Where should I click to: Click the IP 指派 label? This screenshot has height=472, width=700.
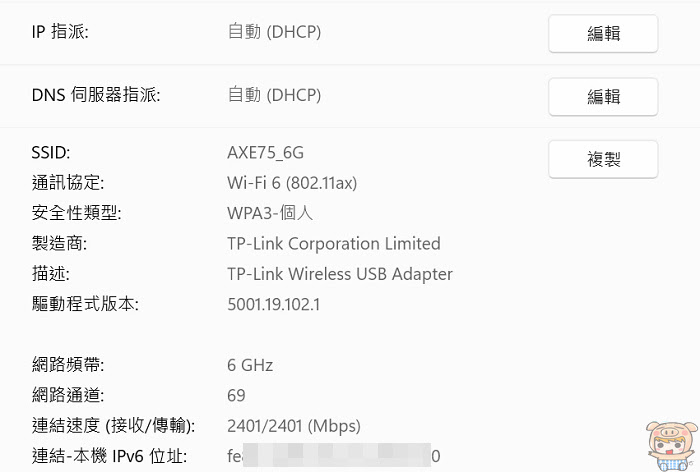[x=60, y=32]
